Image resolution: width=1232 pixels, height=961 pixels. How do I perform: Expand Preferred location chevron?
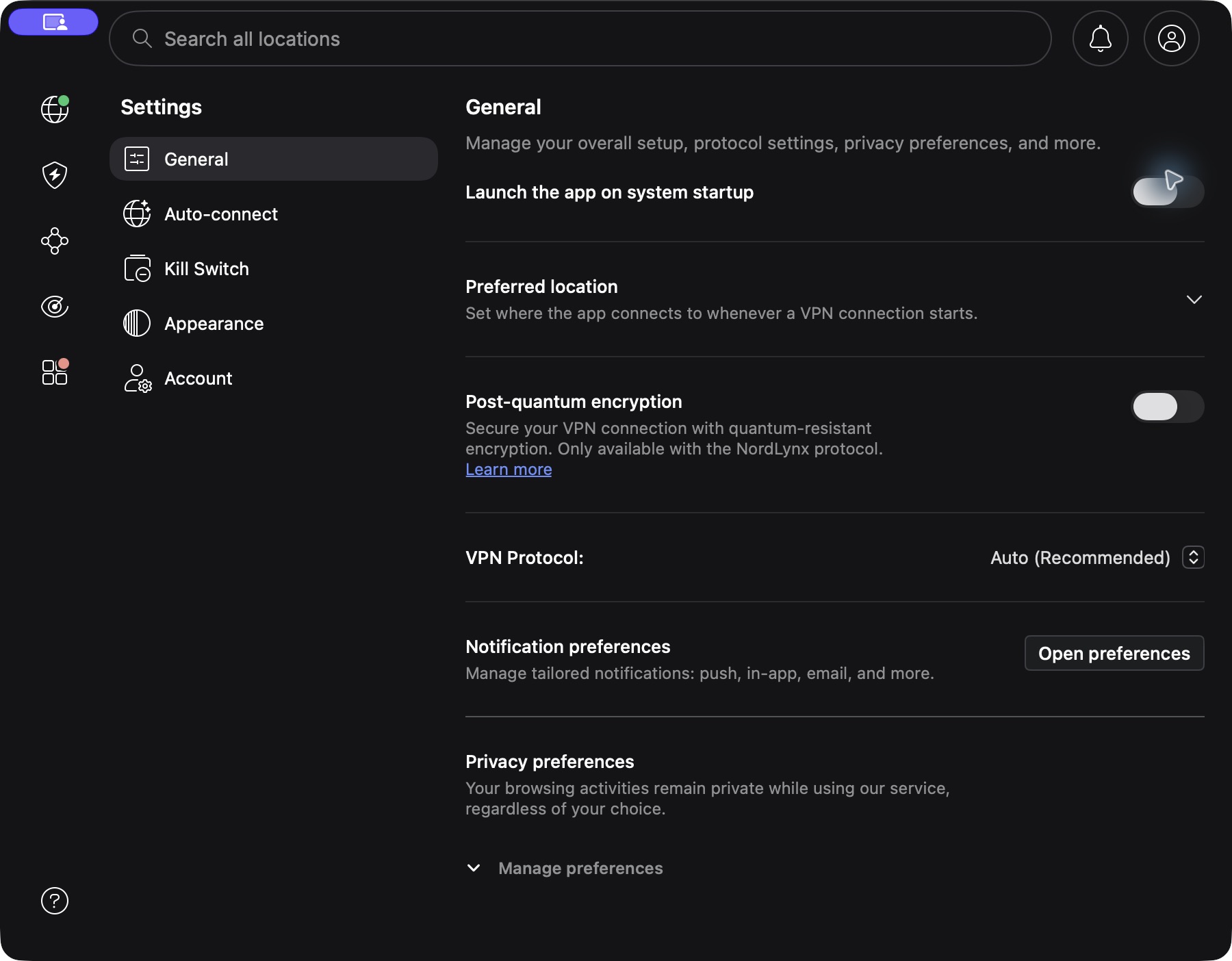(1194, 300)
